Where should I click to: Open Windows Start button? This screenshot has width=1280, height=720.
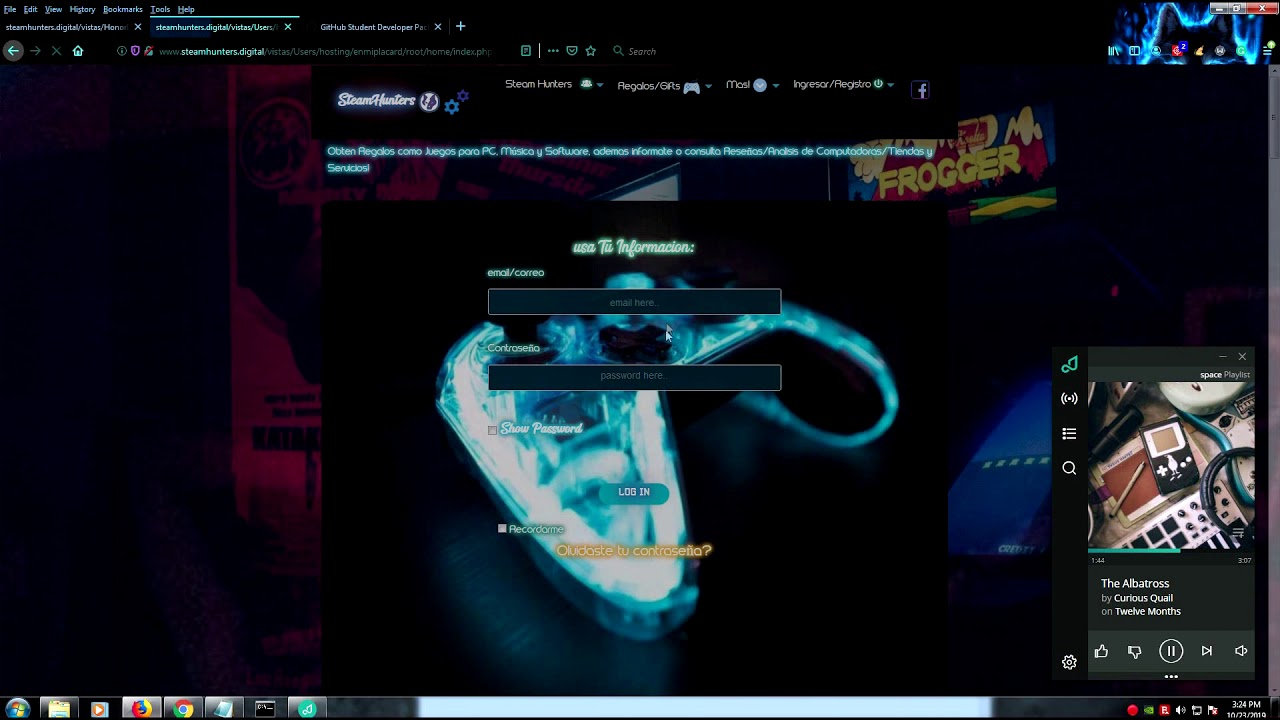coord(17,709)
